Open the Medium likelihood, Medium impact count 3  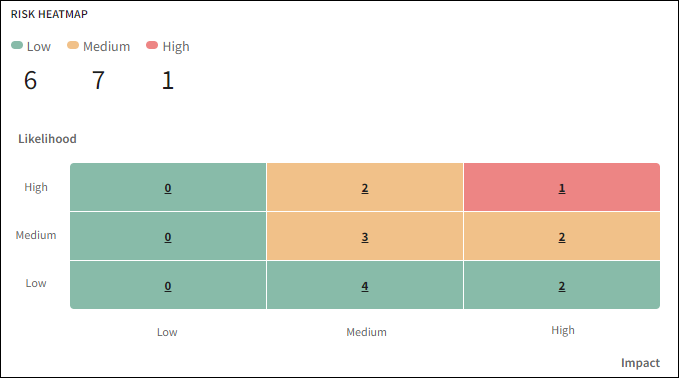tap(365, 237)
